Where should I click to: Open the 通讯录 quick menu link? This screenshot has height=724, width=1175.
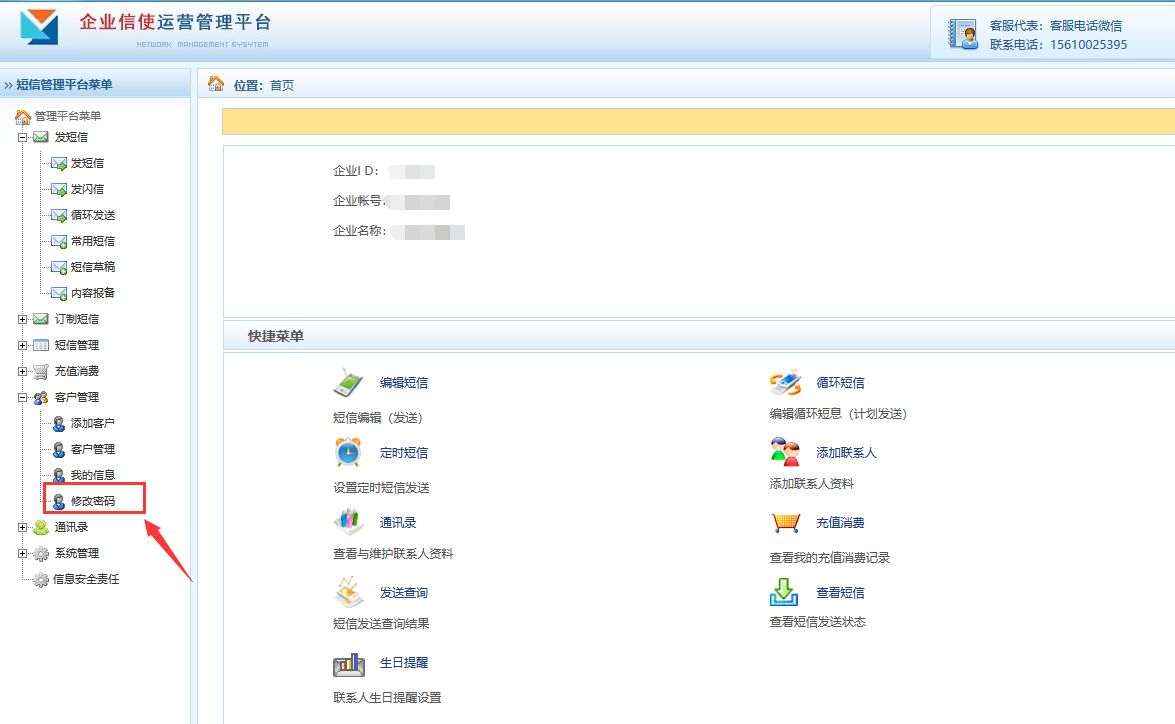tap(398, 523)
